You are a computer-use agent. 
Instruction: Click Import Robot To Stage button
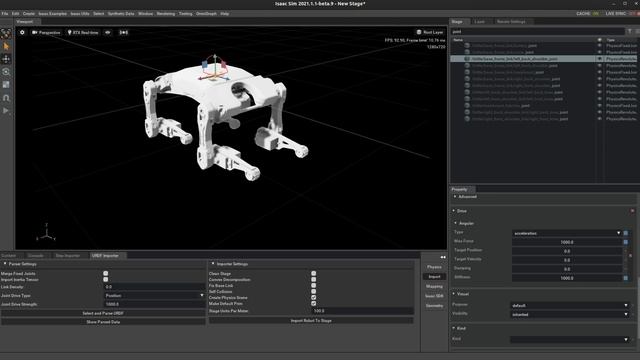(311, 321)
